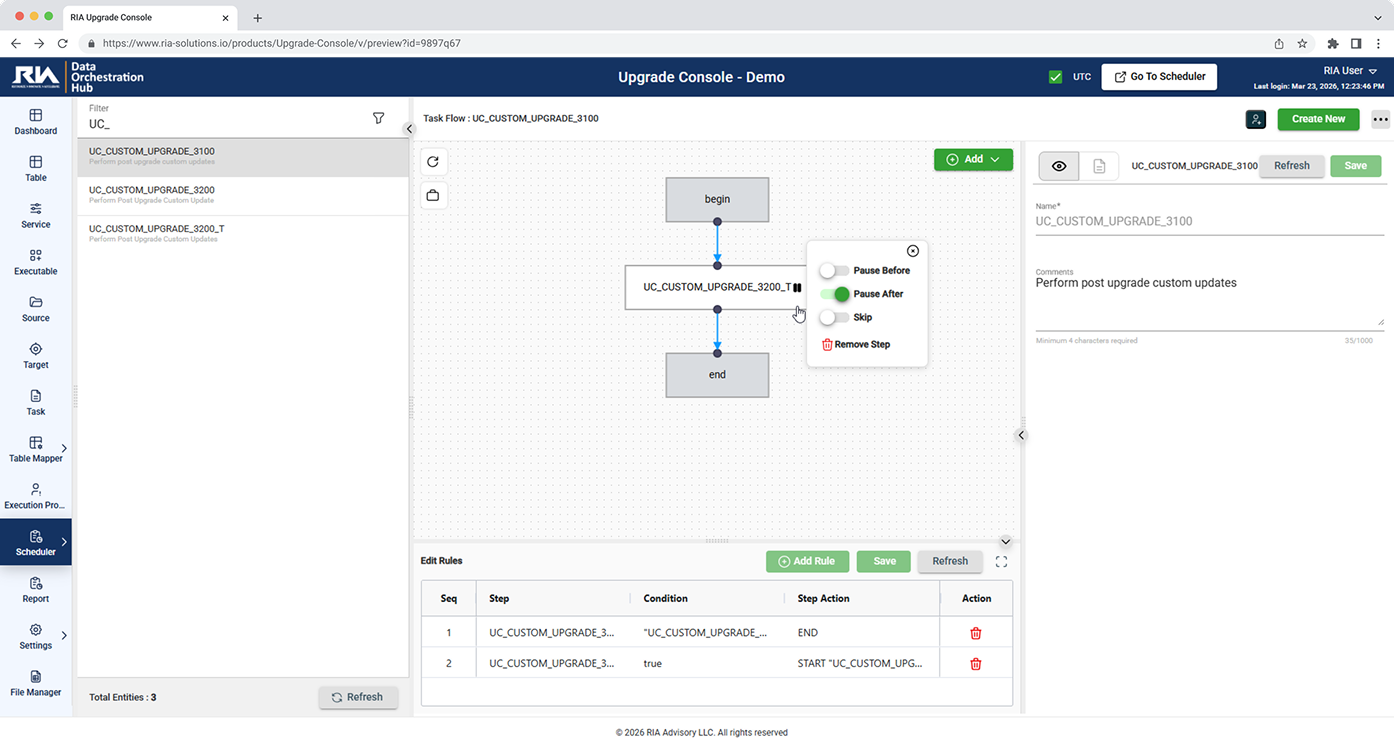Click Save in the details panel header
Viewport: 1394px width, 748px height.
click(x=1355, y=166)
